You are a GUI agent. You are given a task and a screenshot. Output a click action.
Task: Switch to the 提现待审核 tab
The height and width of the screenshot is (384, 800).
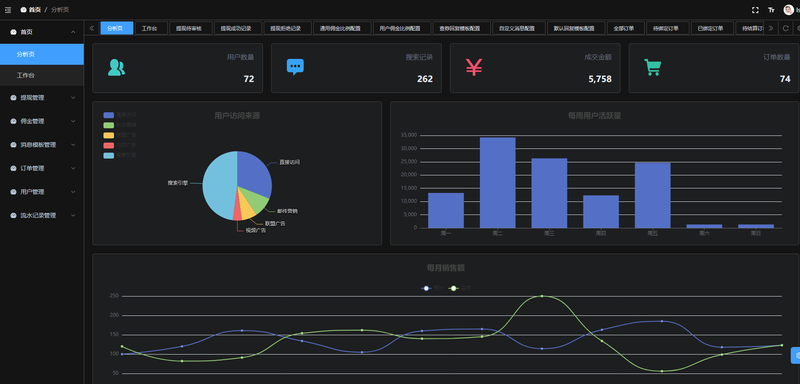click(190, 28)
